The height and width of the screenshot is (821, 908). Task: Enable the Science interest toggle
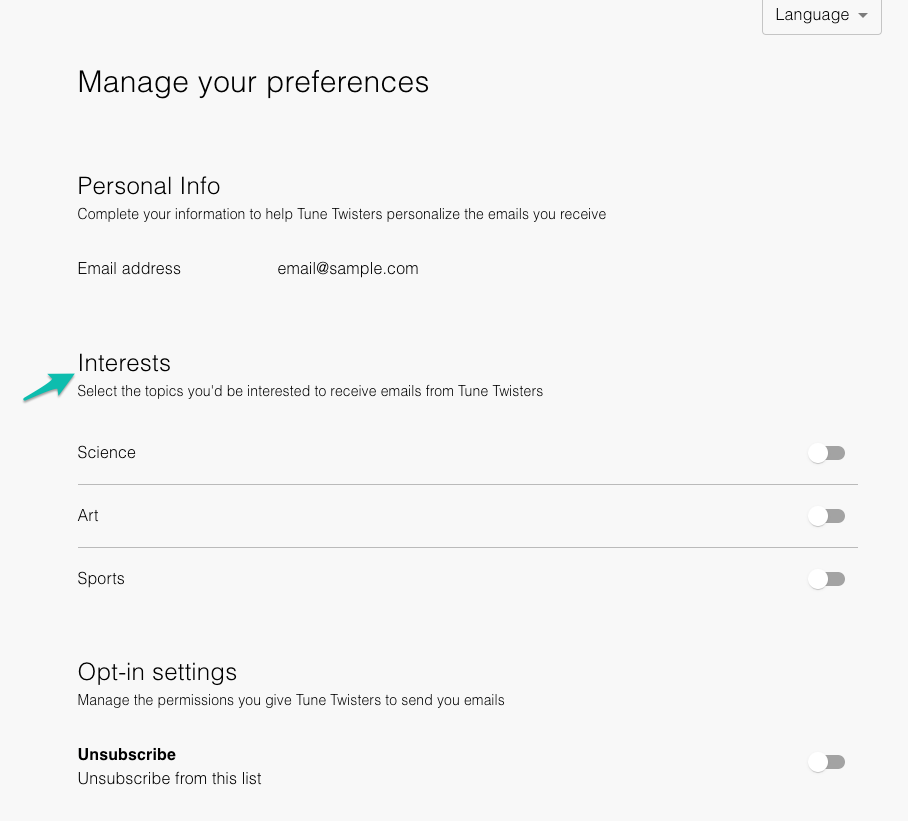(826, 453)
